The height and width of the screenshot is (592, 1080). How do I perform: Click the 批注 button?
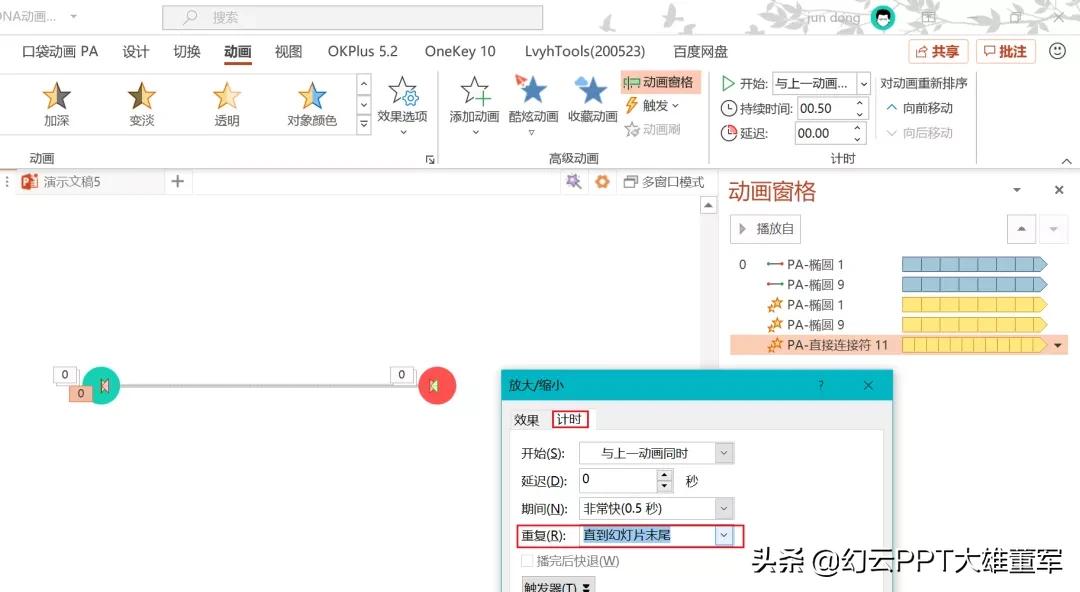tap(1005, 51)
